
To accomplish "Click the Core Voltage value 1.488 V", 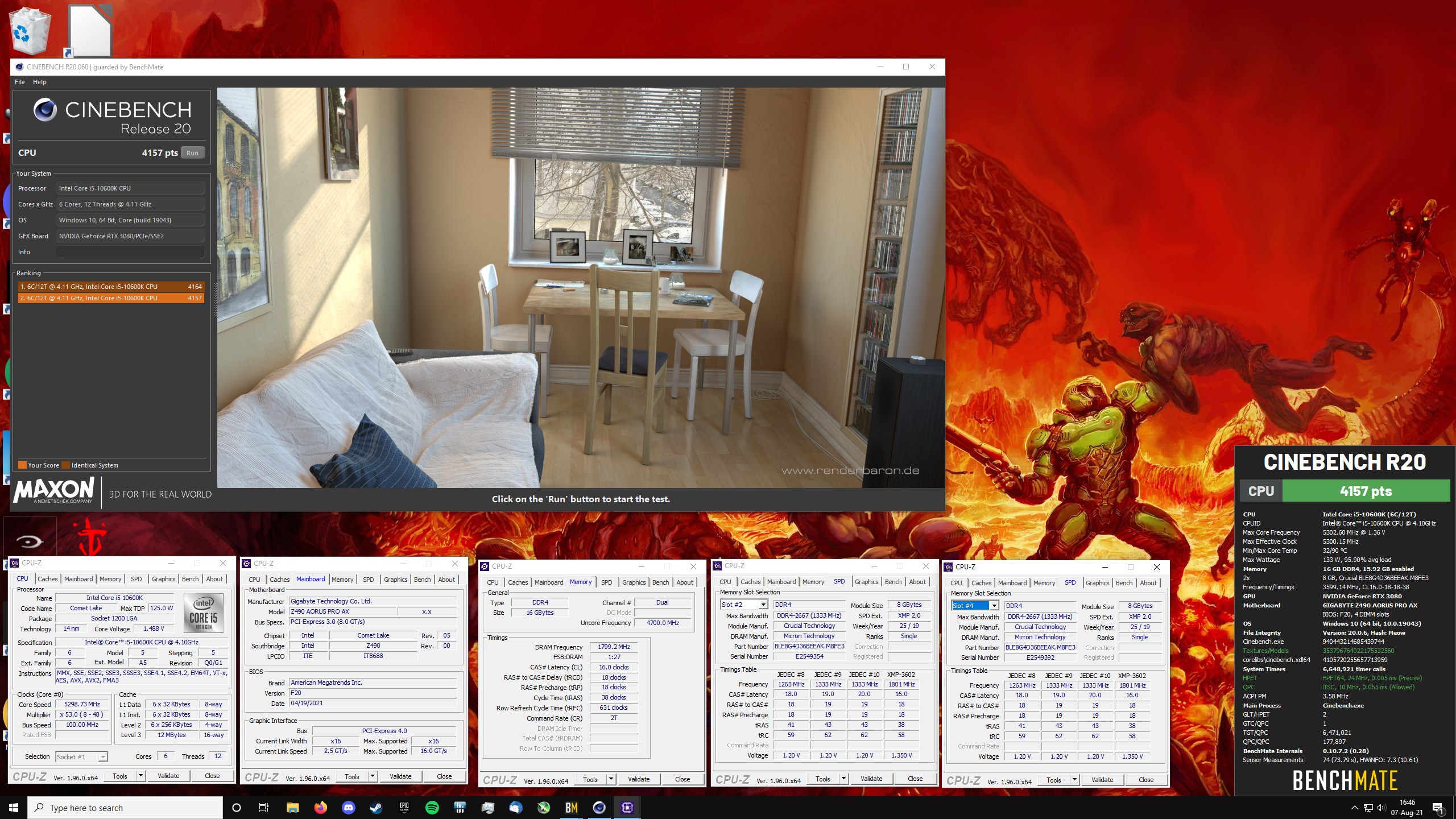I will [x=154, y=628].
